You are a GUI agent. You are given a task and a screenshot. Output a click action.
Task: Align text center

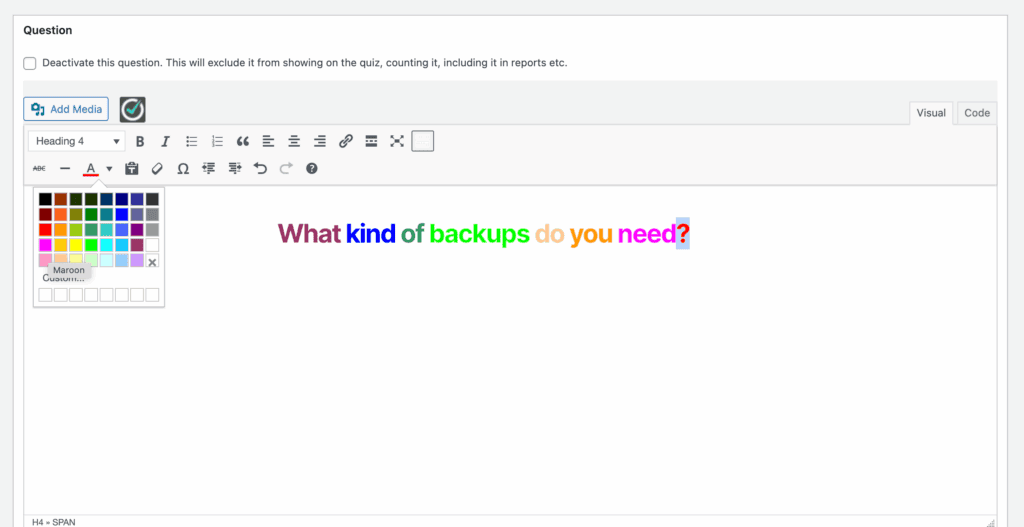coord(295,141)
